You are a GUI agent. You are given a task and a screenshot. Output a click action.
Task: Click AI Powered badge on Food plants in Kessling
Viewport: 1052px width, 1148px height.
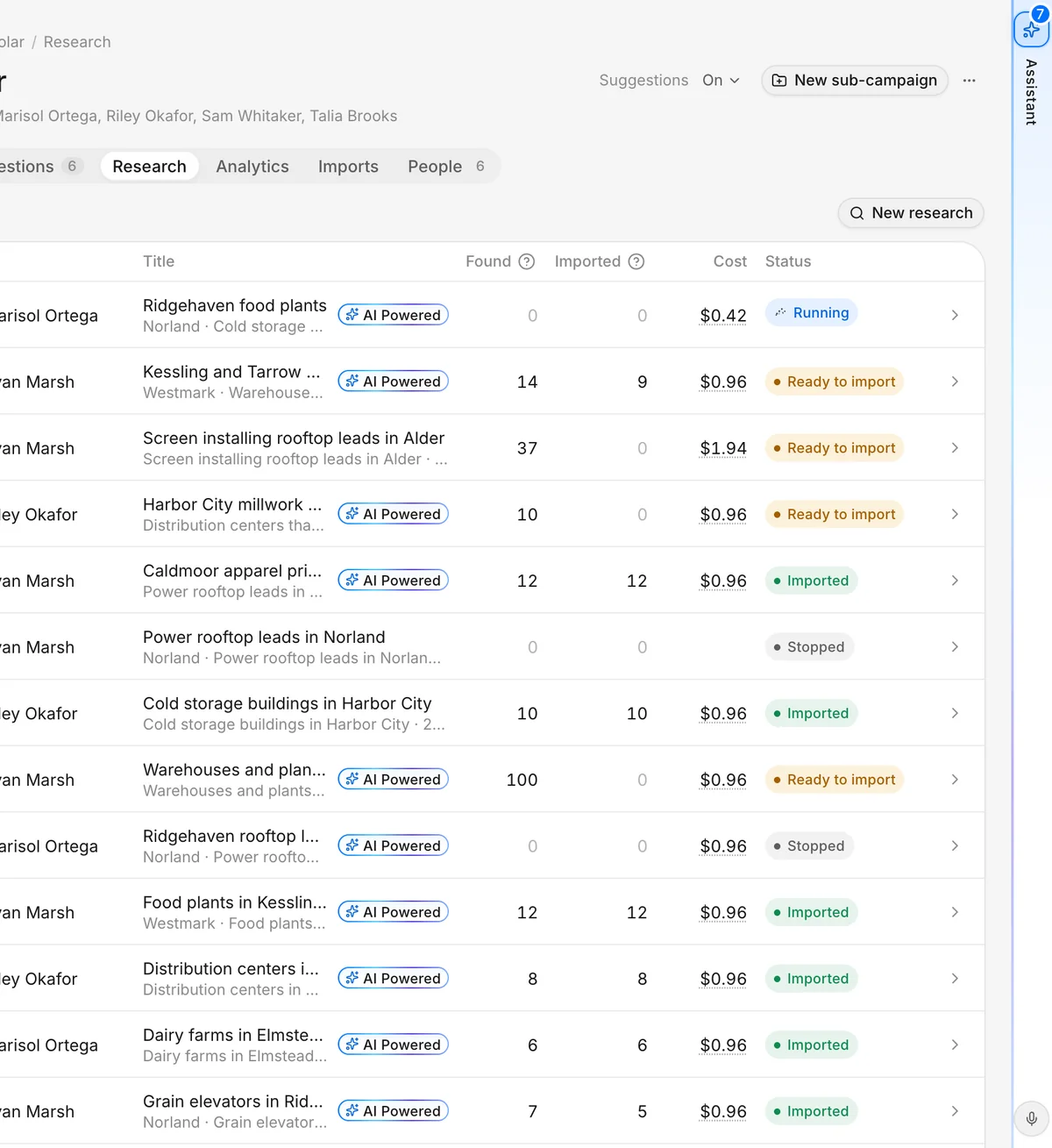pyautogui.click(x=393, y=912)
